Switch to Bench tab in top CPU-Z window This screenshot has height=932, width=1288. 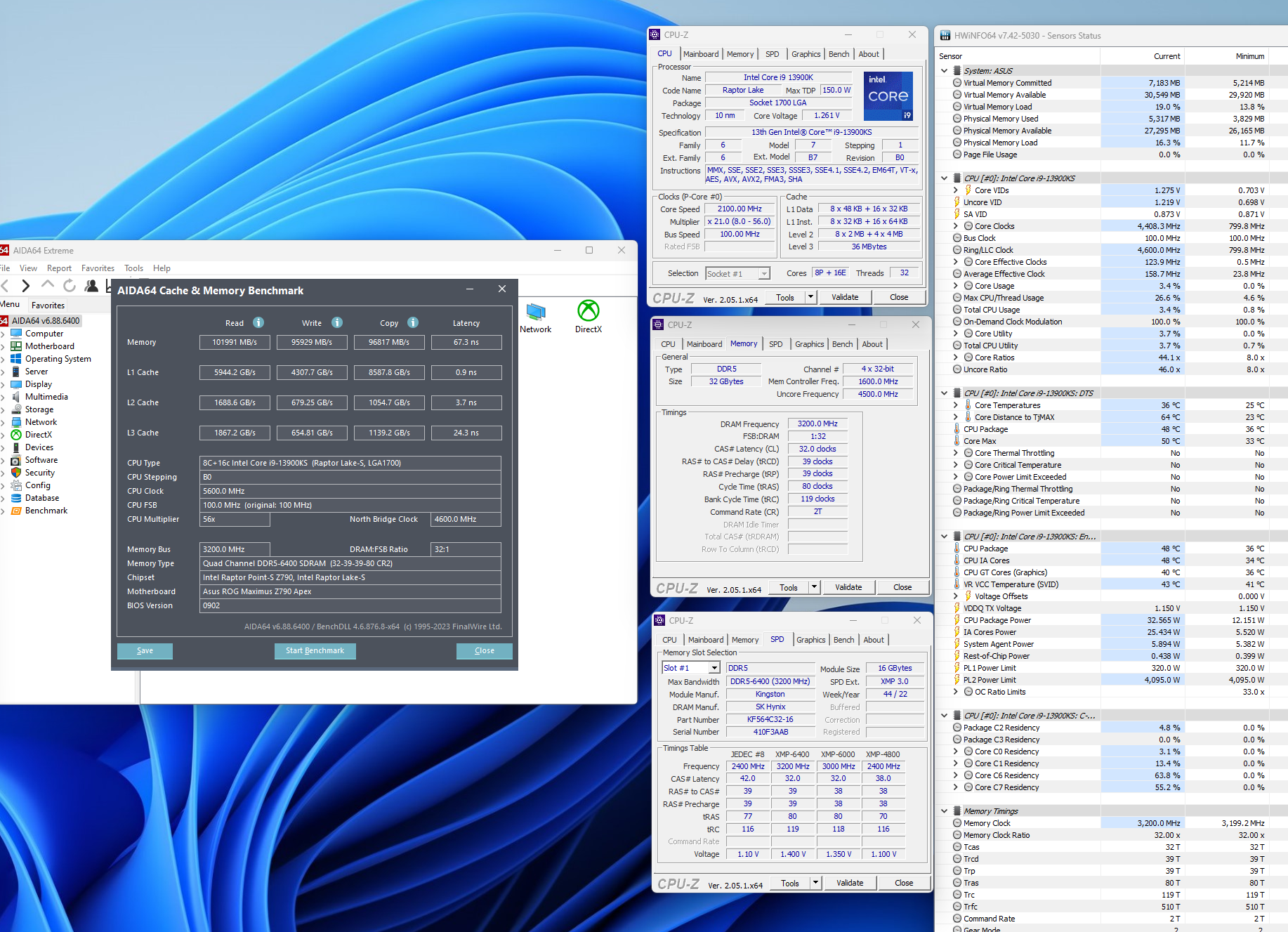(x=839, y=54)
